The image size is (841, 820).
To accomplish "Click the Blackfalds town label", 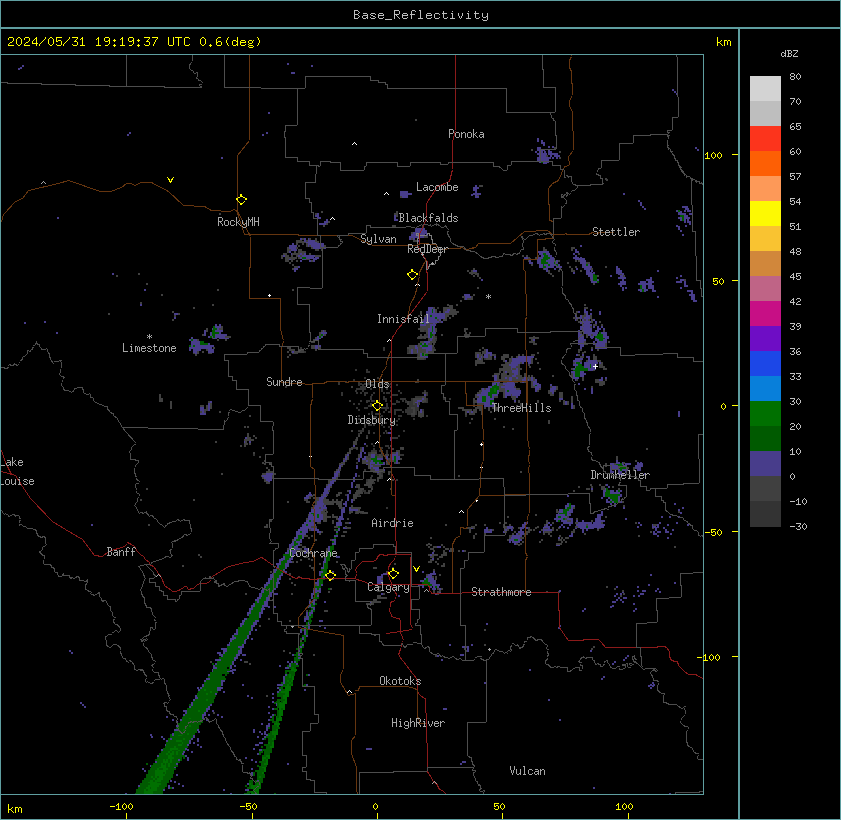I will pos(428,218).
